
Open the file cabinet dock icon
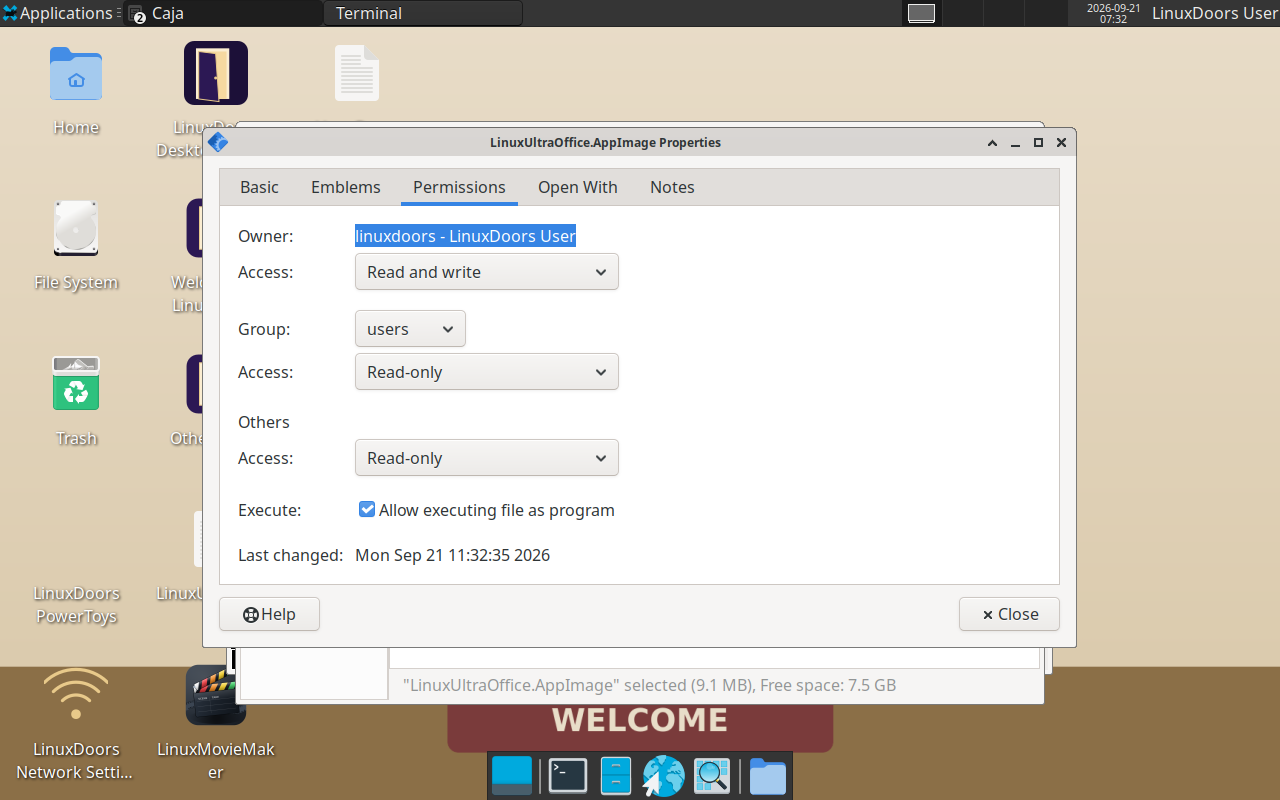616,776
